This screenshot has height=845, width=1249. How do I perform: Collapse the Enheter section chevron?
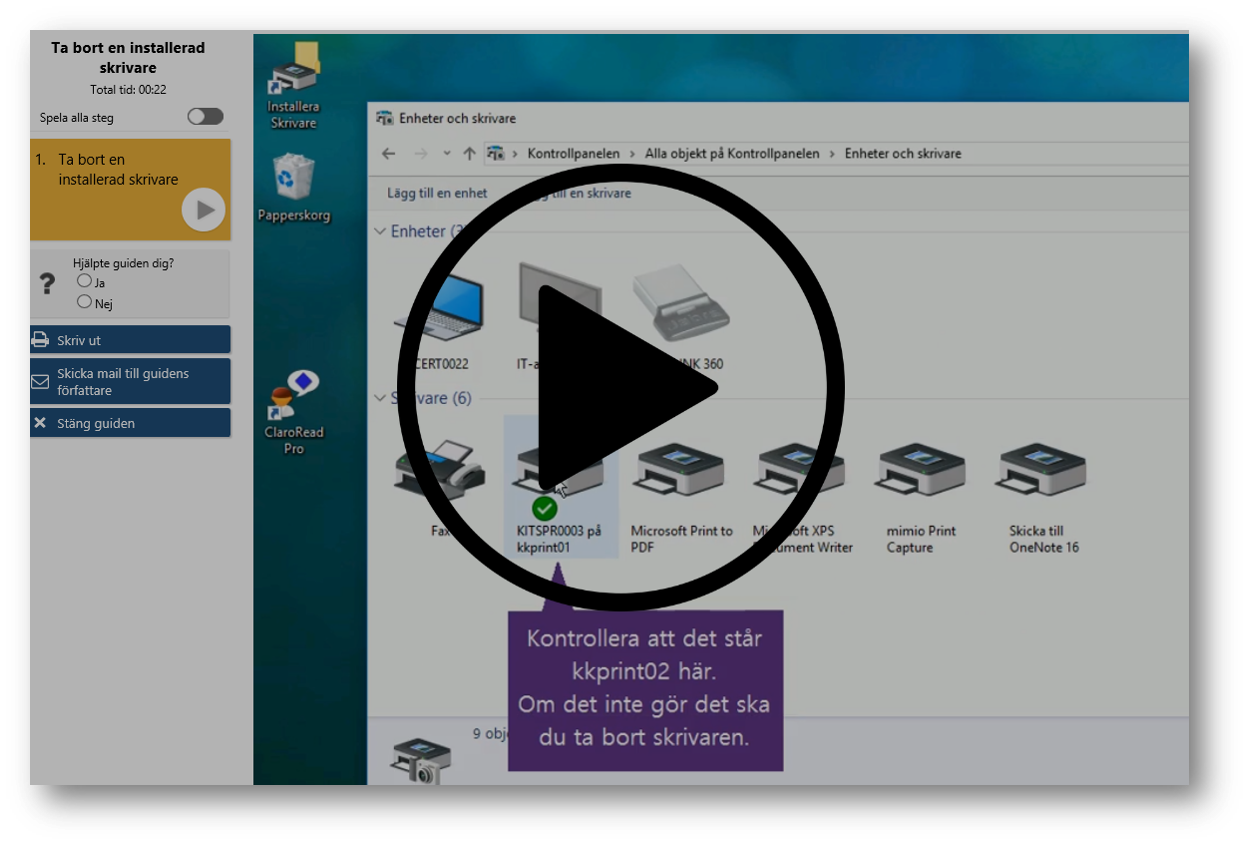(x=380, y=231)
